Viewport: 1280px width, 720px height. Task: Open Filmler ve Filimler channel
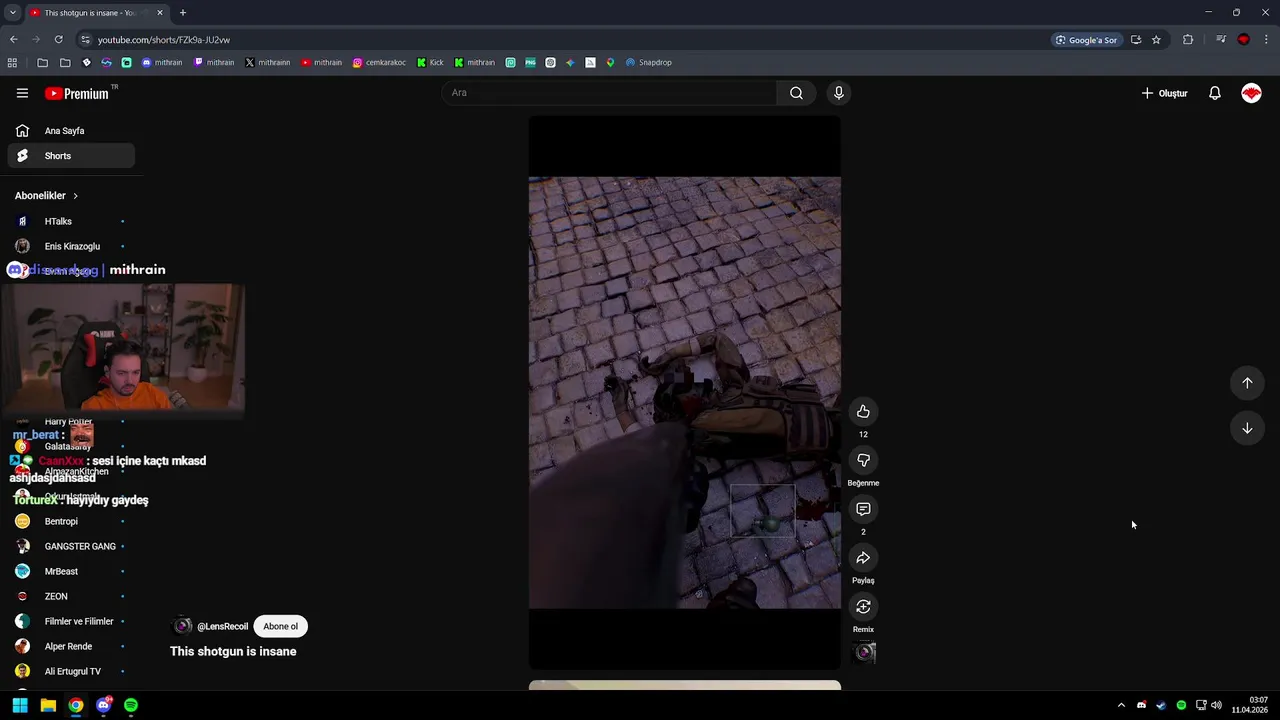pos(71,621)
